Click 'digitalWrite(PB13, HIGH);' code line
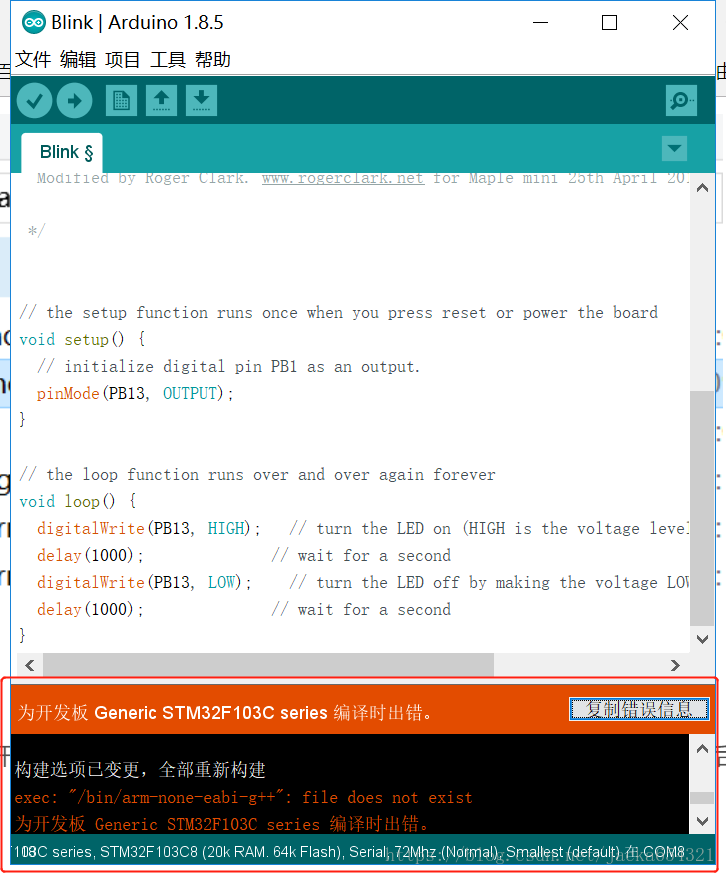The height and width of the screenshot is (875, 726). tap(148, 528)
